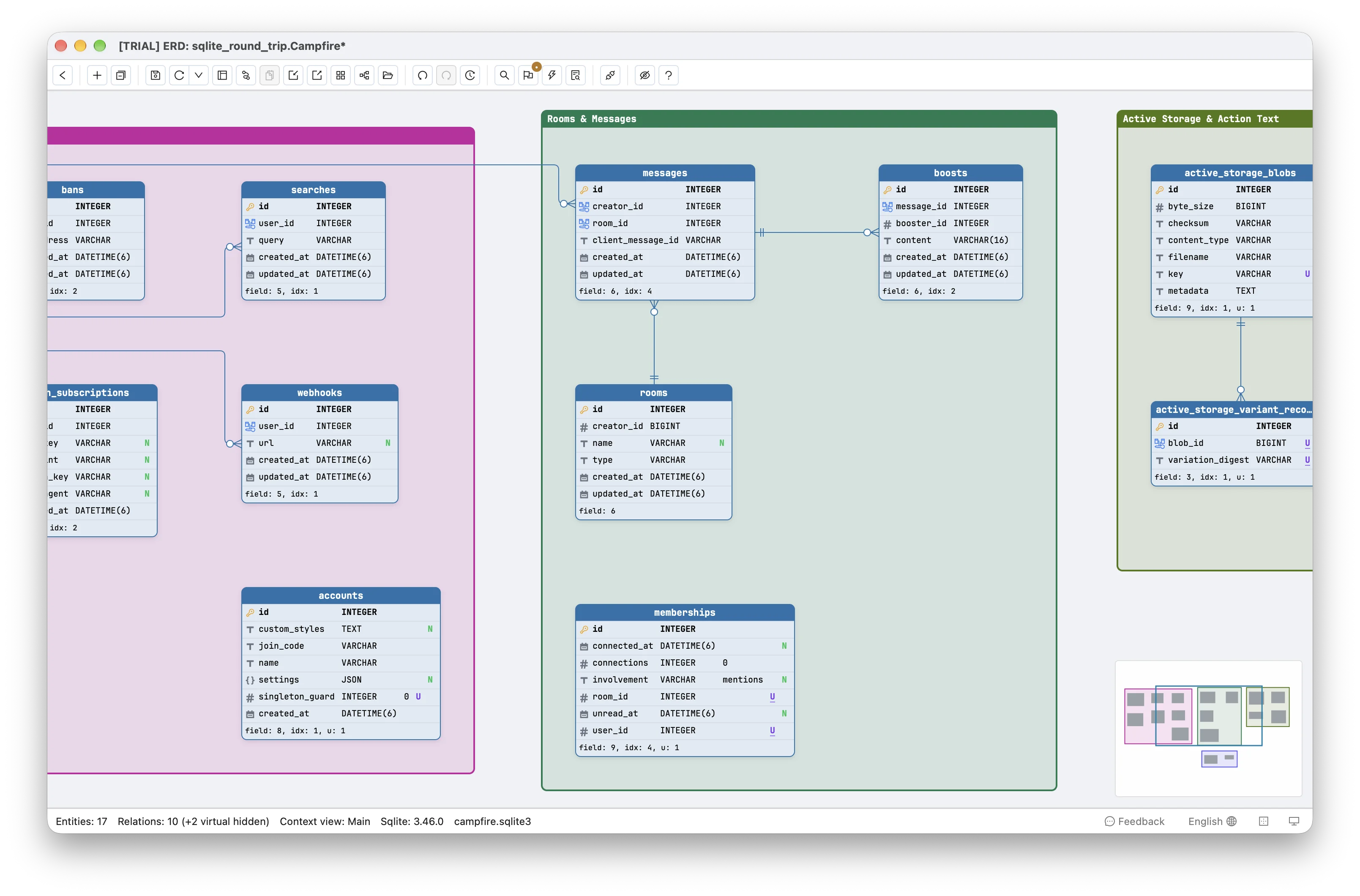Click the history clock toolbar icon
This screenshot has height=896, width=1360.
(x=470, y=75)
